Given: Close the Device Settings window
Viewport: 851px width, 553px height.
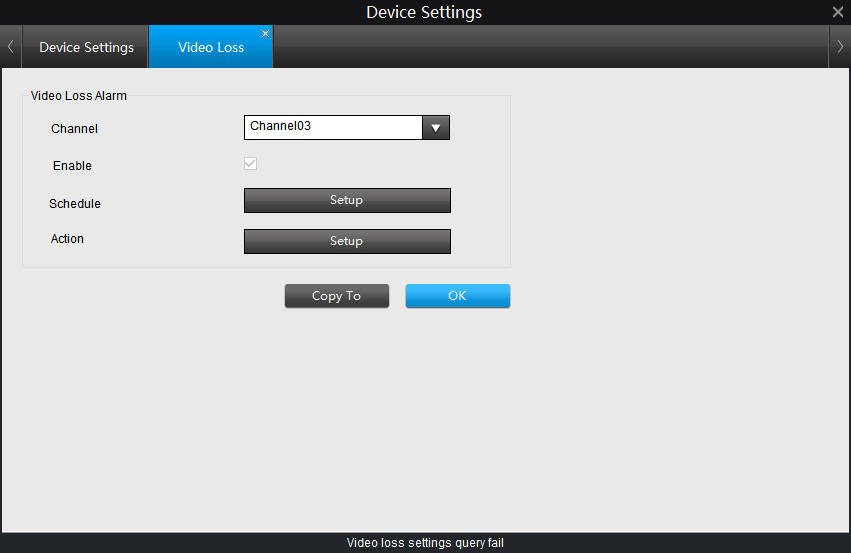Looking at the screenshot, I should click(x=838, y=12).
